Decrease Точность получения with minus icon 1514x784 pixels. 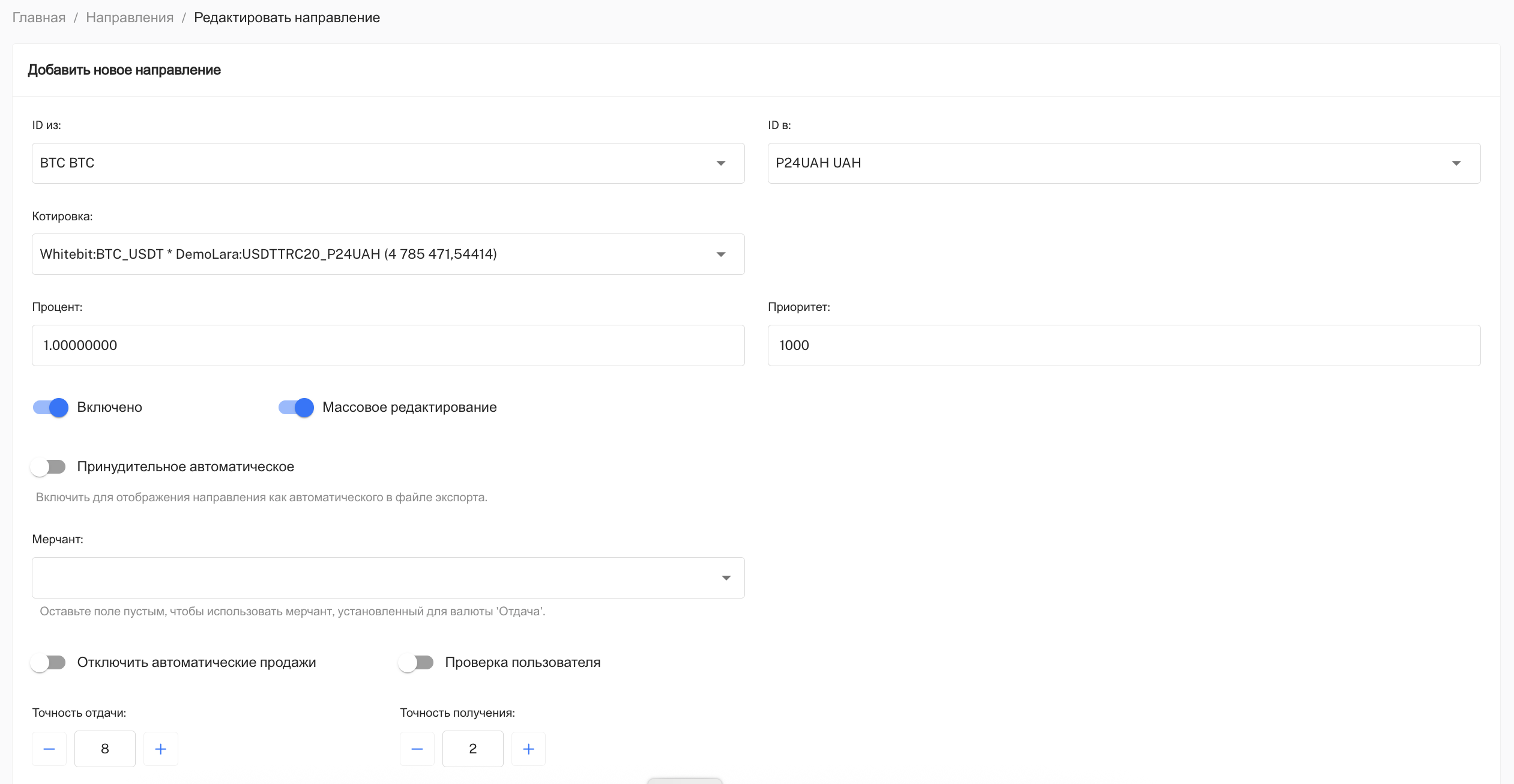pos(417,749)
